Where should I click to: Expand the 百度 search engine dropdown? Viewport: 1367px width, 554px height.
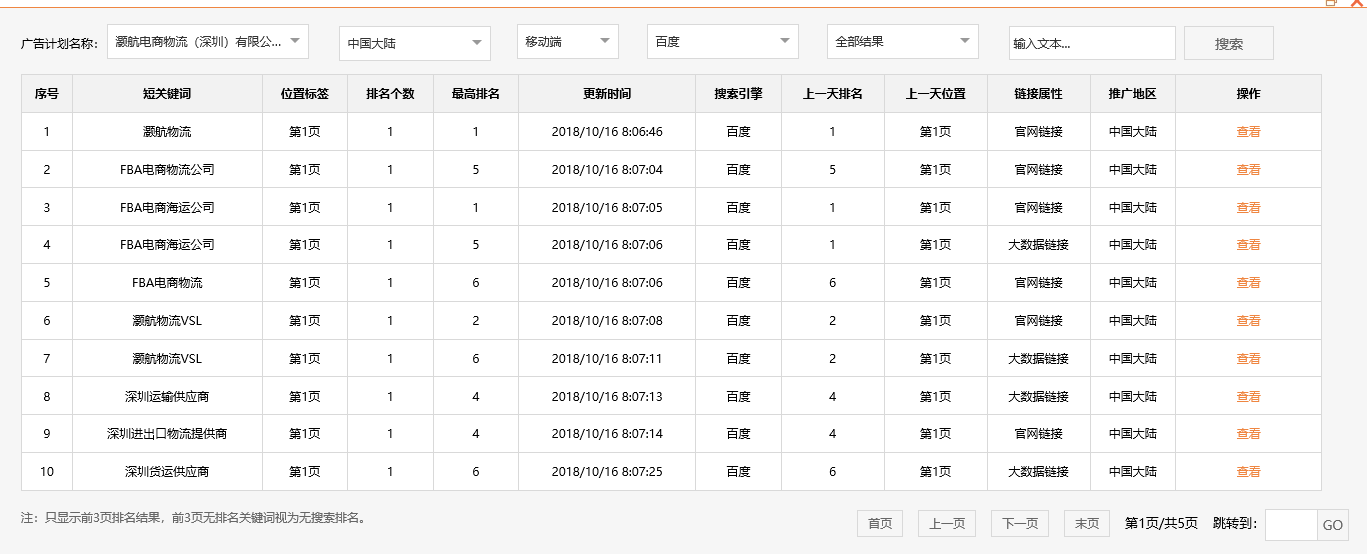[723, 42]
